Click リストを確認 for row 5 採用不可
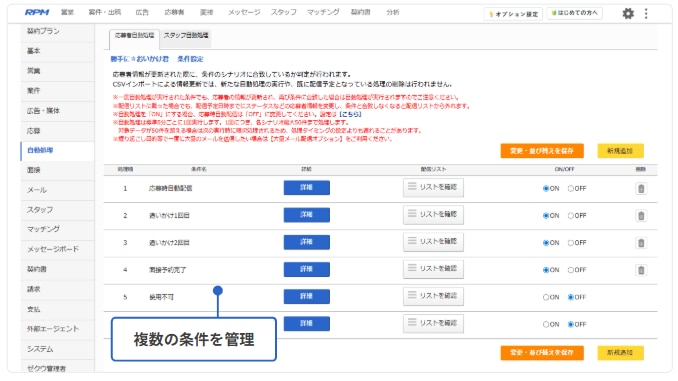678x381 pixels. pos(433,296)
